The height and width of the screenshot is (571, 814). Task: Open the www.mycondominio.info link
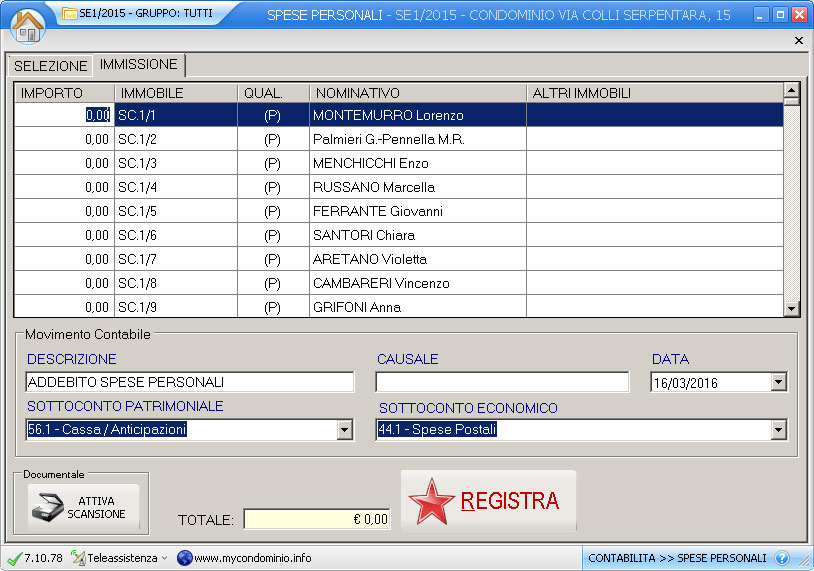pos(252,558)
